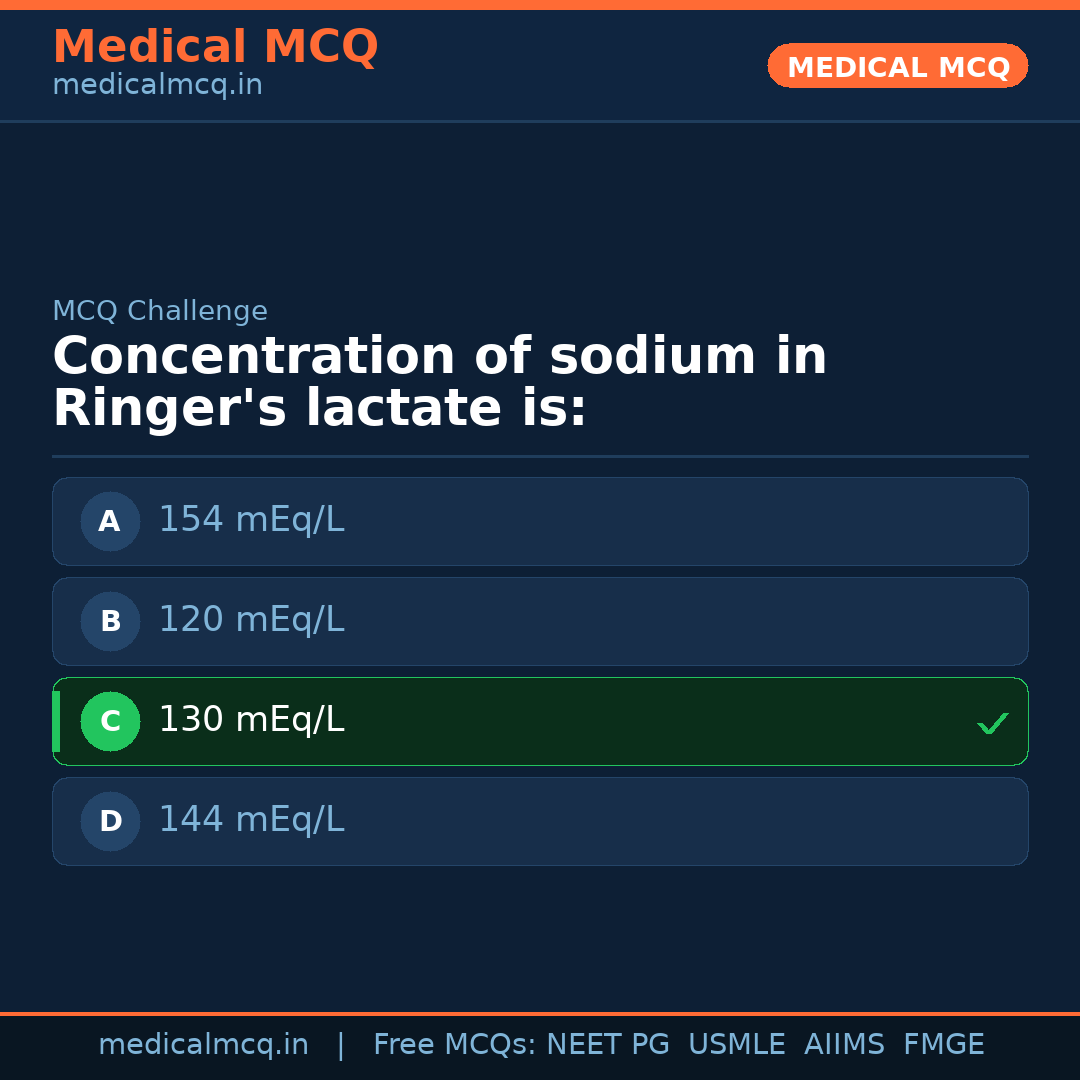This screenshot has height=1080, width=1080.
Task: Click the green letter C circle
Action: [x=110, y=721]
